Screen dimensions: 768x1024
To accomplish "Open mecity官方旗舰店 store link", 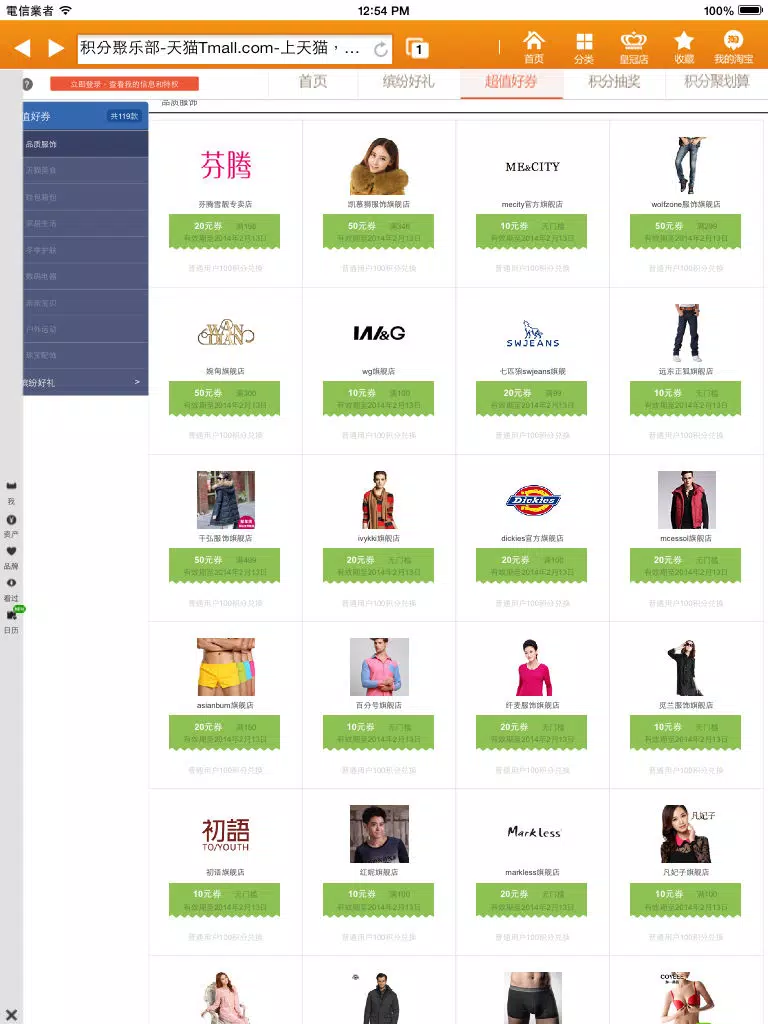I will click(x=532, y=204).
